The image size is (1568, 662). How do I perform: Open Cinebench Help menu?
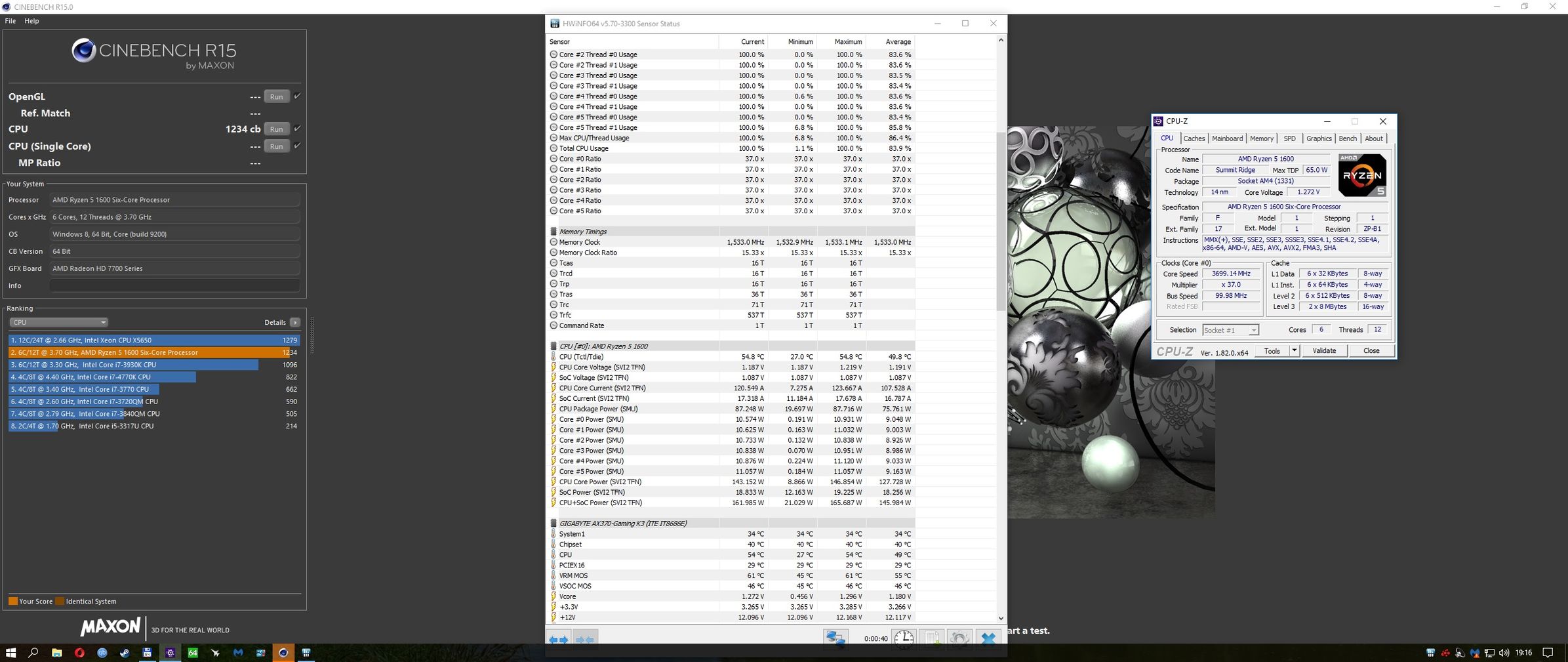(x=31, y=21)
